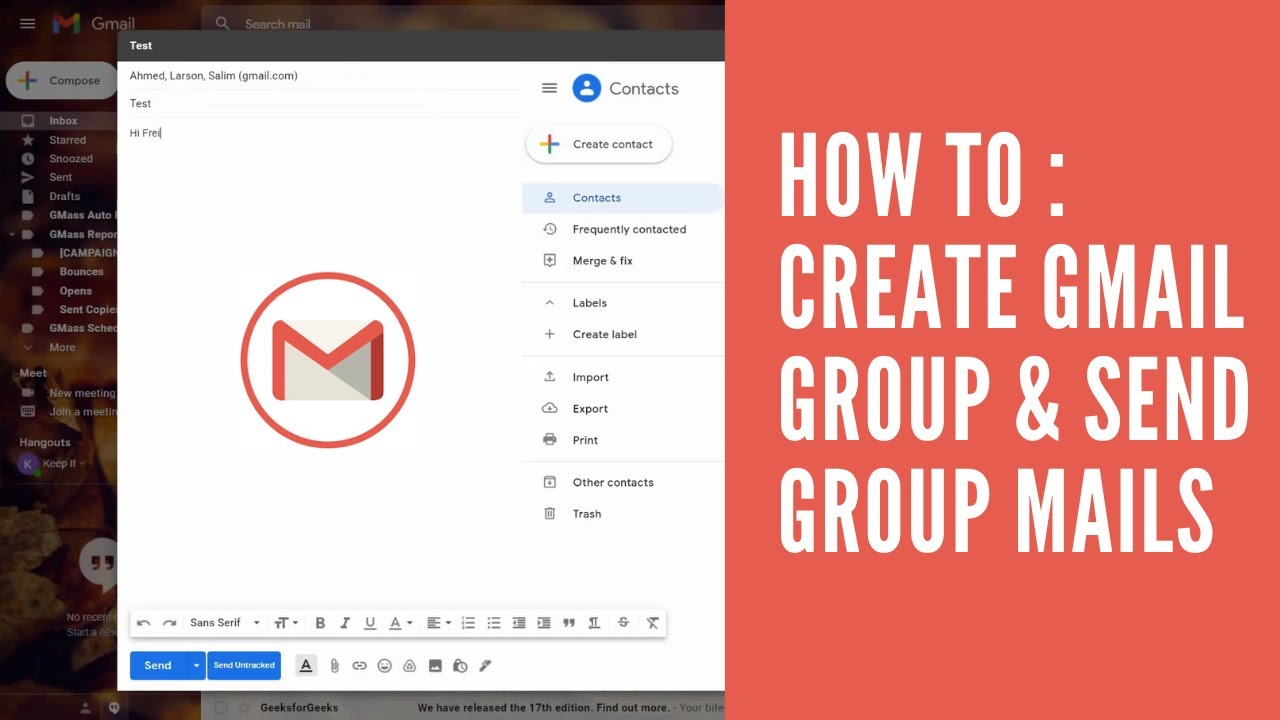Open Gmail main menu hamburger
Viewport: 1280px width, 720px height.
28,23
